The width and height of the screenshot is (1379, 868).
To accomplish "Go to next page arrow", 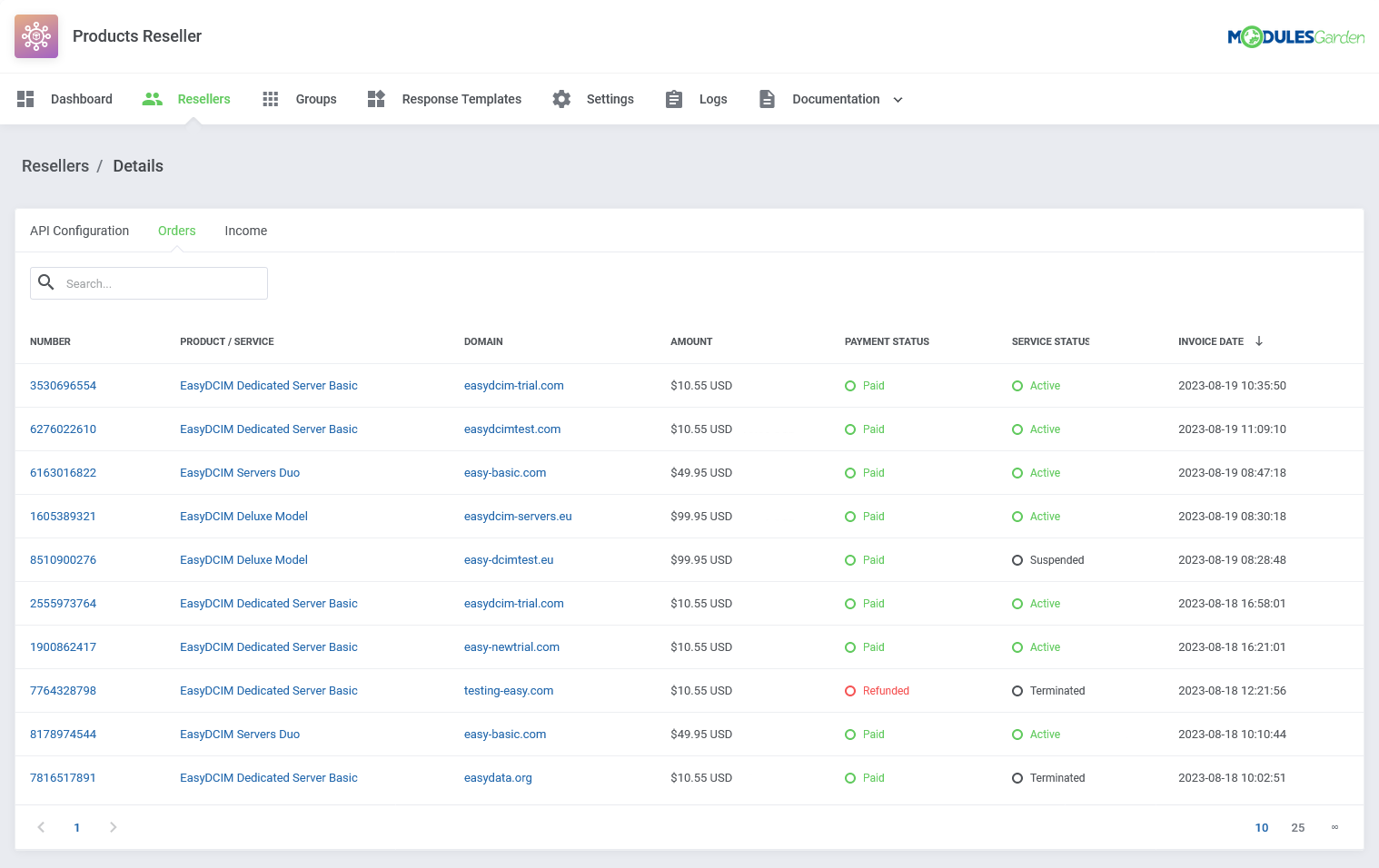I will (x=113, y=827).
